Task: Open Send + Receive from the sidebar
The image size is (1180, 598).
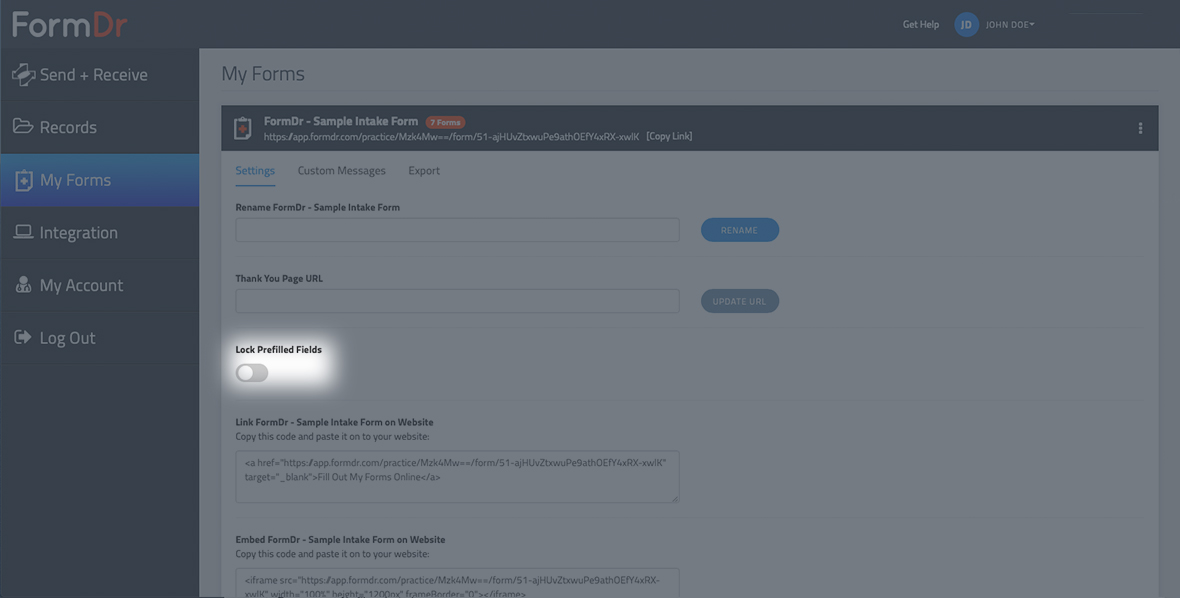Action: click(x=100, y=74)
